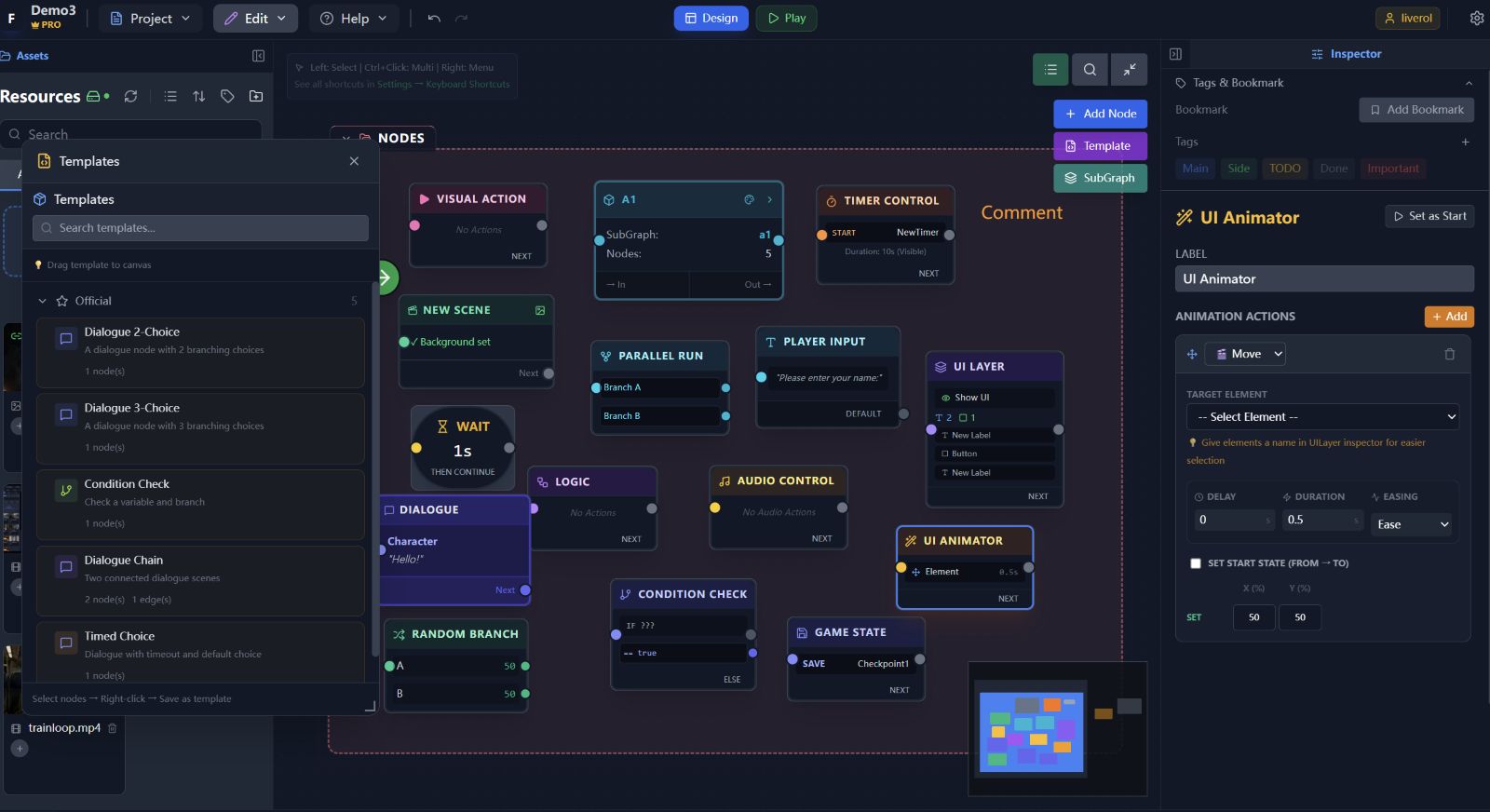
Task: Click the canvas search magnifier icon
Action: click(1090, 69)
